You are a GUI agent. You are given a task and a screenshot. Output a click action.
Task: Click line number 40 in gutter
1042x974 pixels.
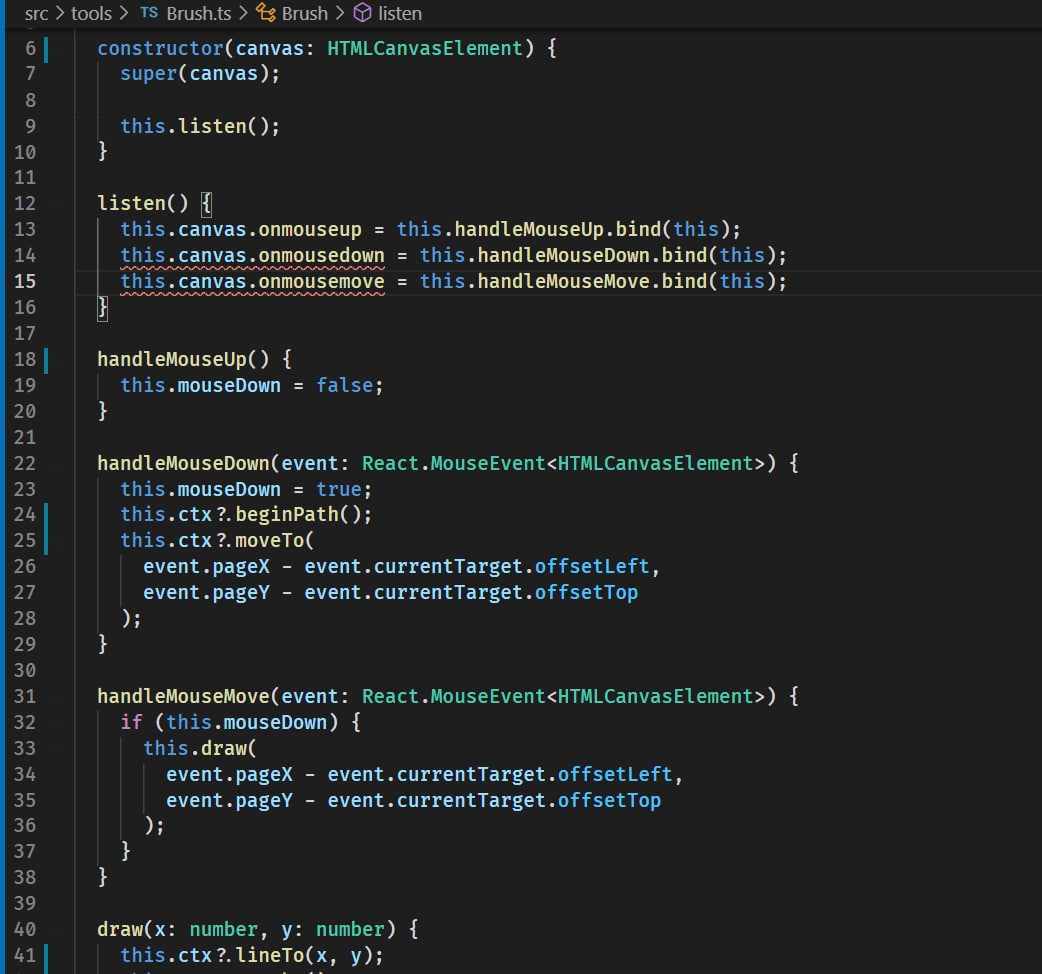point(25,930)
